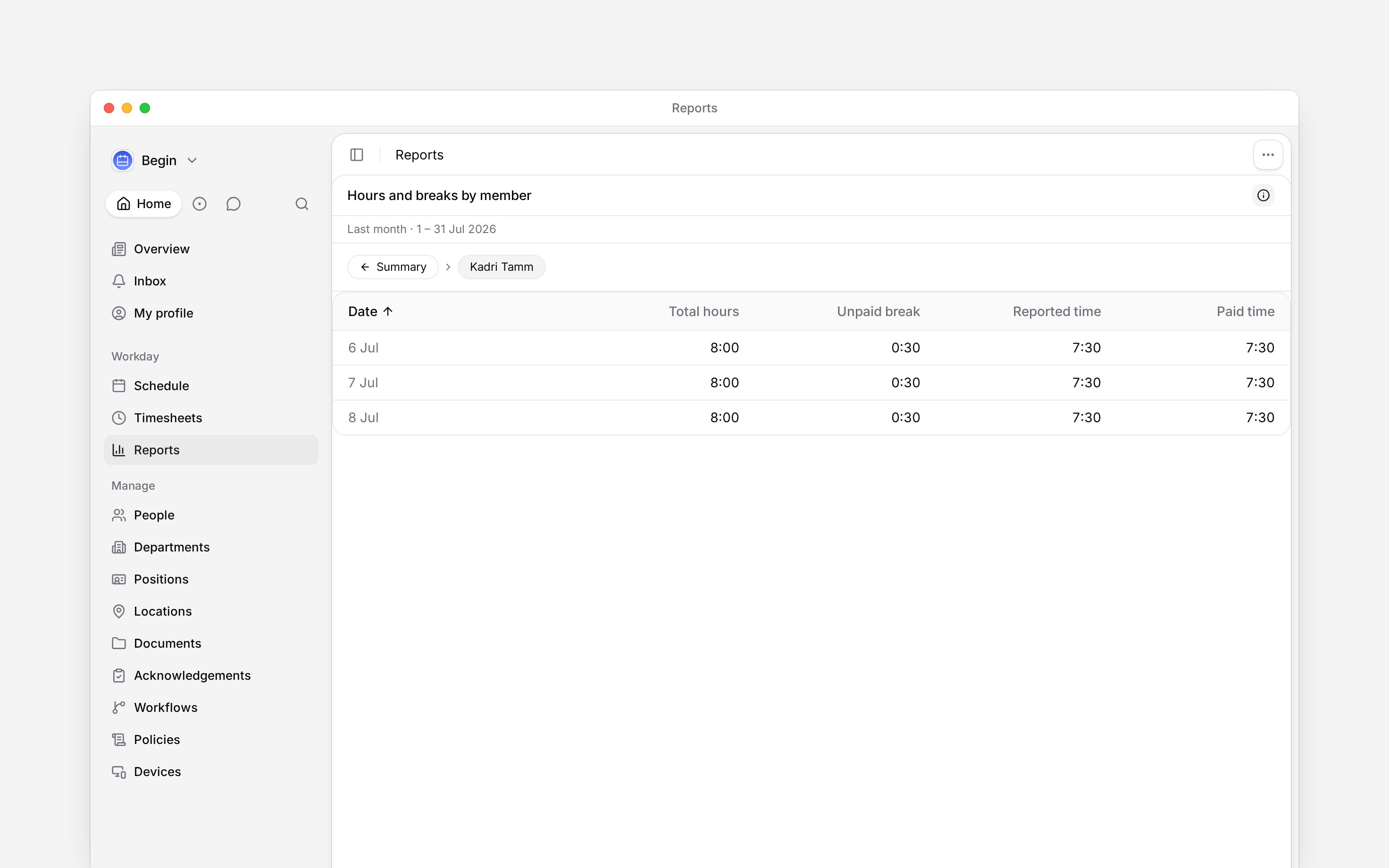Viewport: 1389px width, 868px height.
Task: Click the Devices monitor icon
Action: click(119, 772)
